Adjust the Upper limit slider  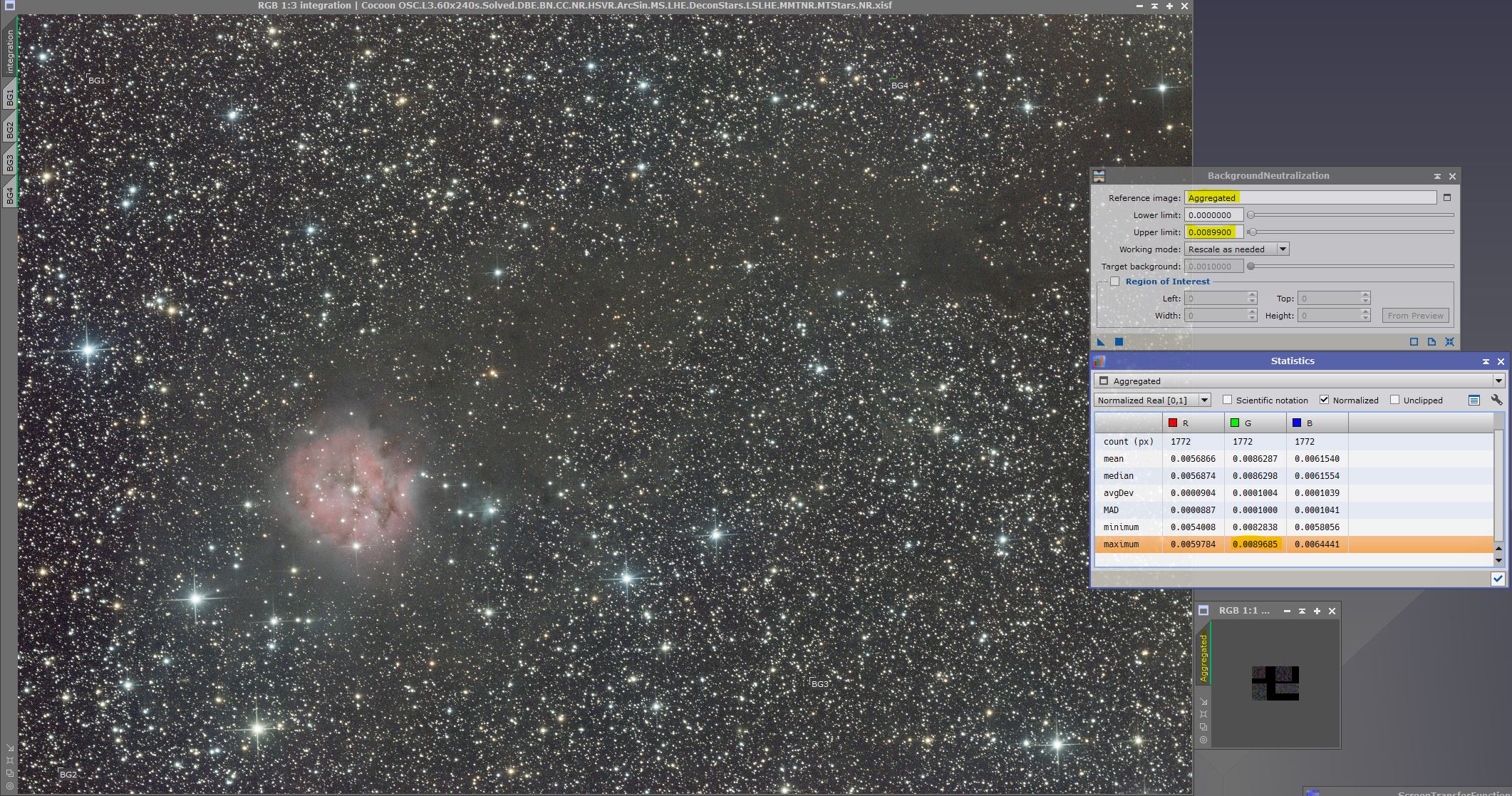pos(1253,232)
